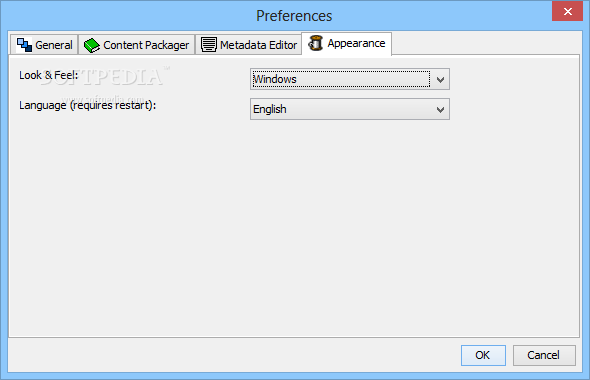Click the Metadata Editor lined-document icon

[208, 45]
